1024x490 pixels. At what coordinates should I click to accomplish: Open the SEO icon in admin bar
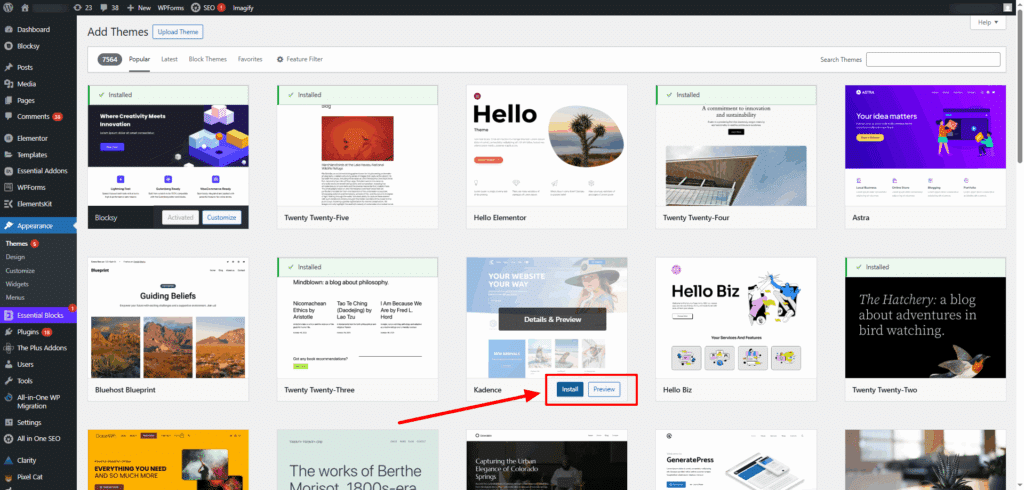pos(195,8)
